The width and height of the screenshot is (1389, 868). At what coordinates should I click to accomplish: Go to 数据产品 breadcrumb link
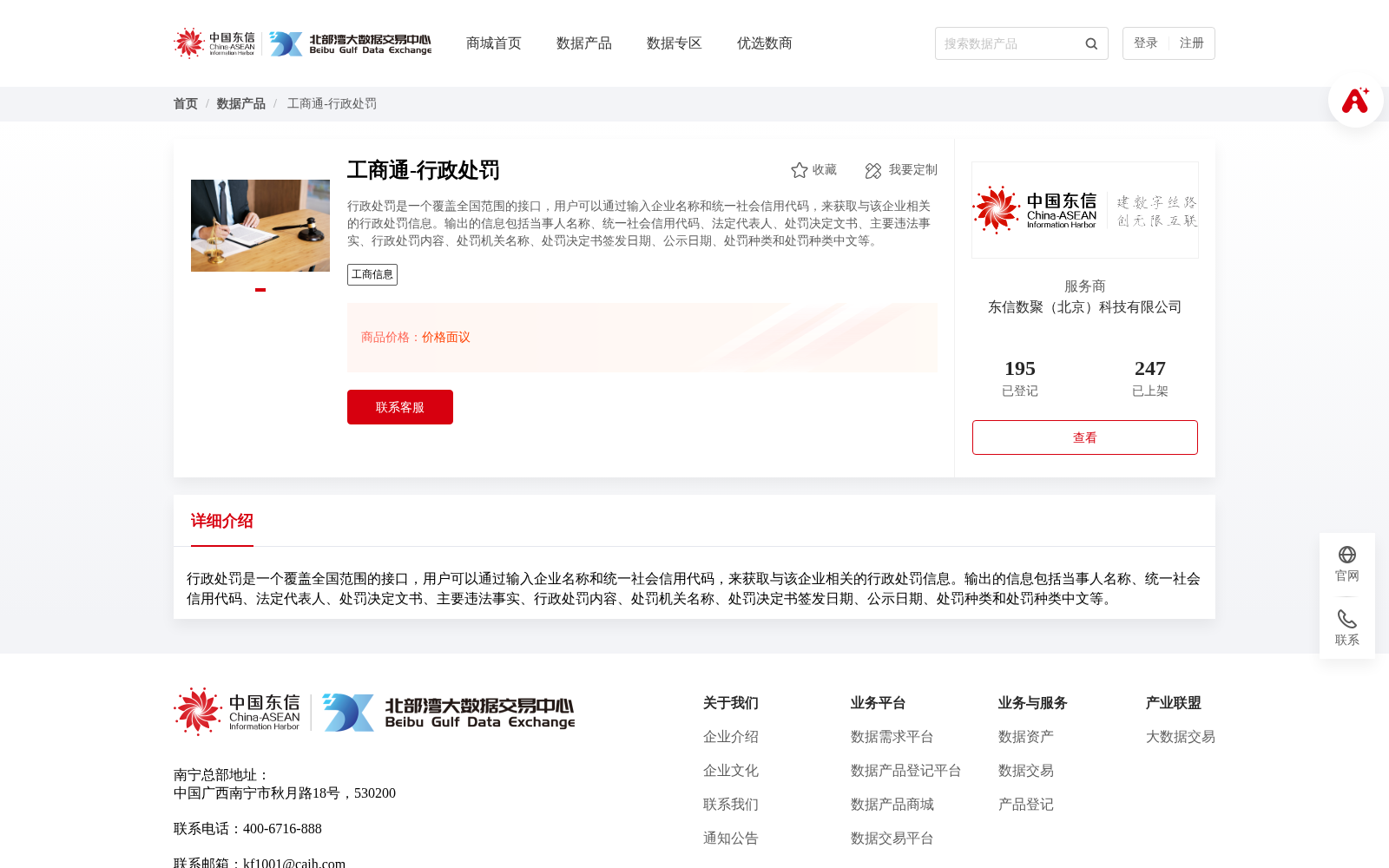point(241,104)
